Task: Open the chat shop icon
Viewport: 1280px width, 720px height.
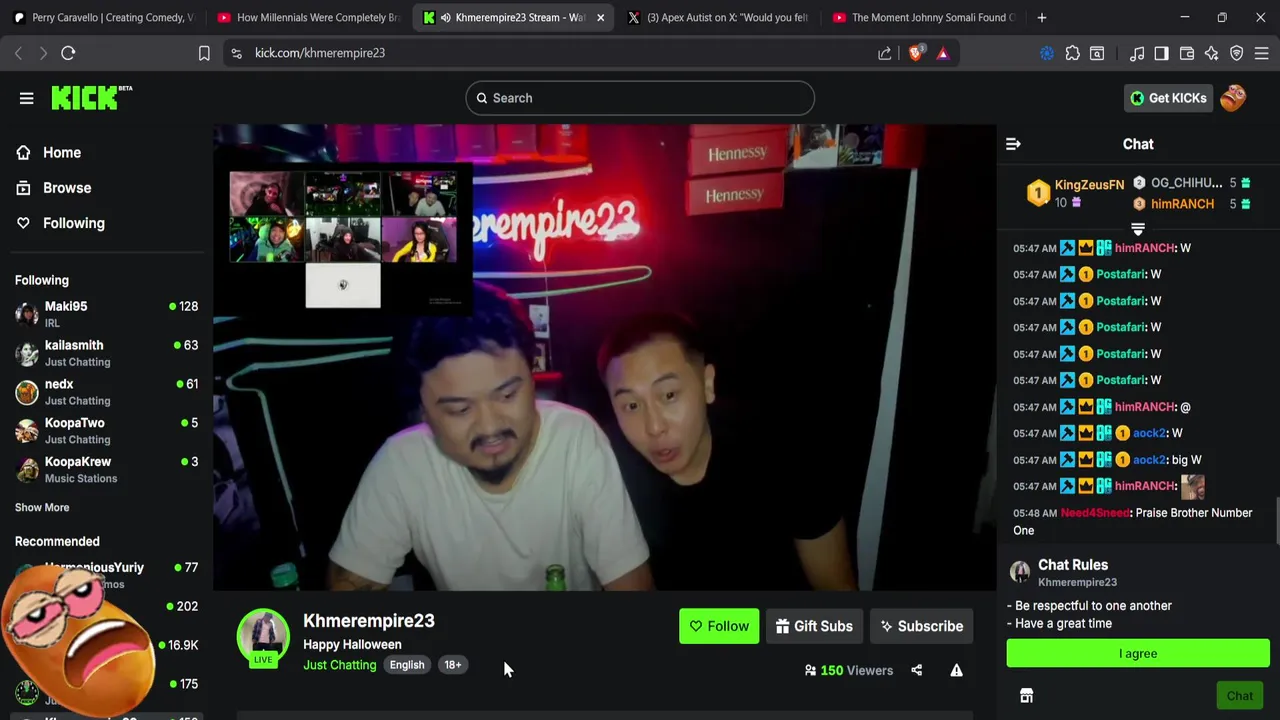Action: point(1026,696)
